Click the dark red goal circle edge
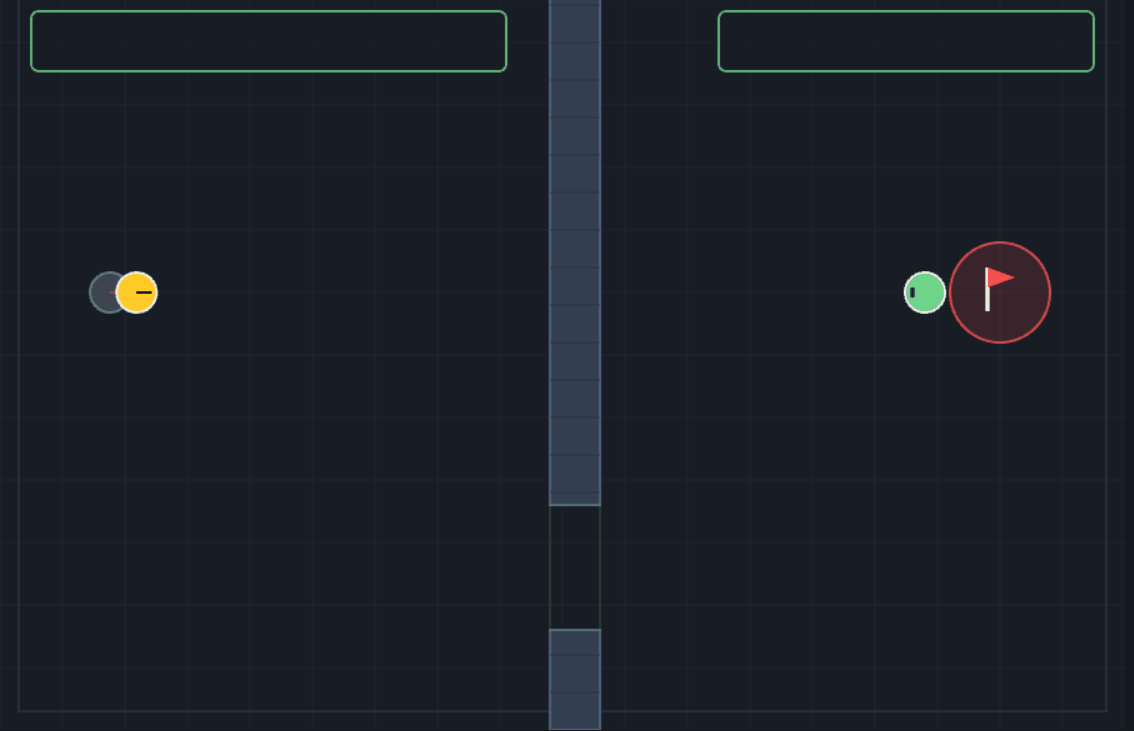The height and width of the screenshot is (731, 1134). tap(1000, 243)
